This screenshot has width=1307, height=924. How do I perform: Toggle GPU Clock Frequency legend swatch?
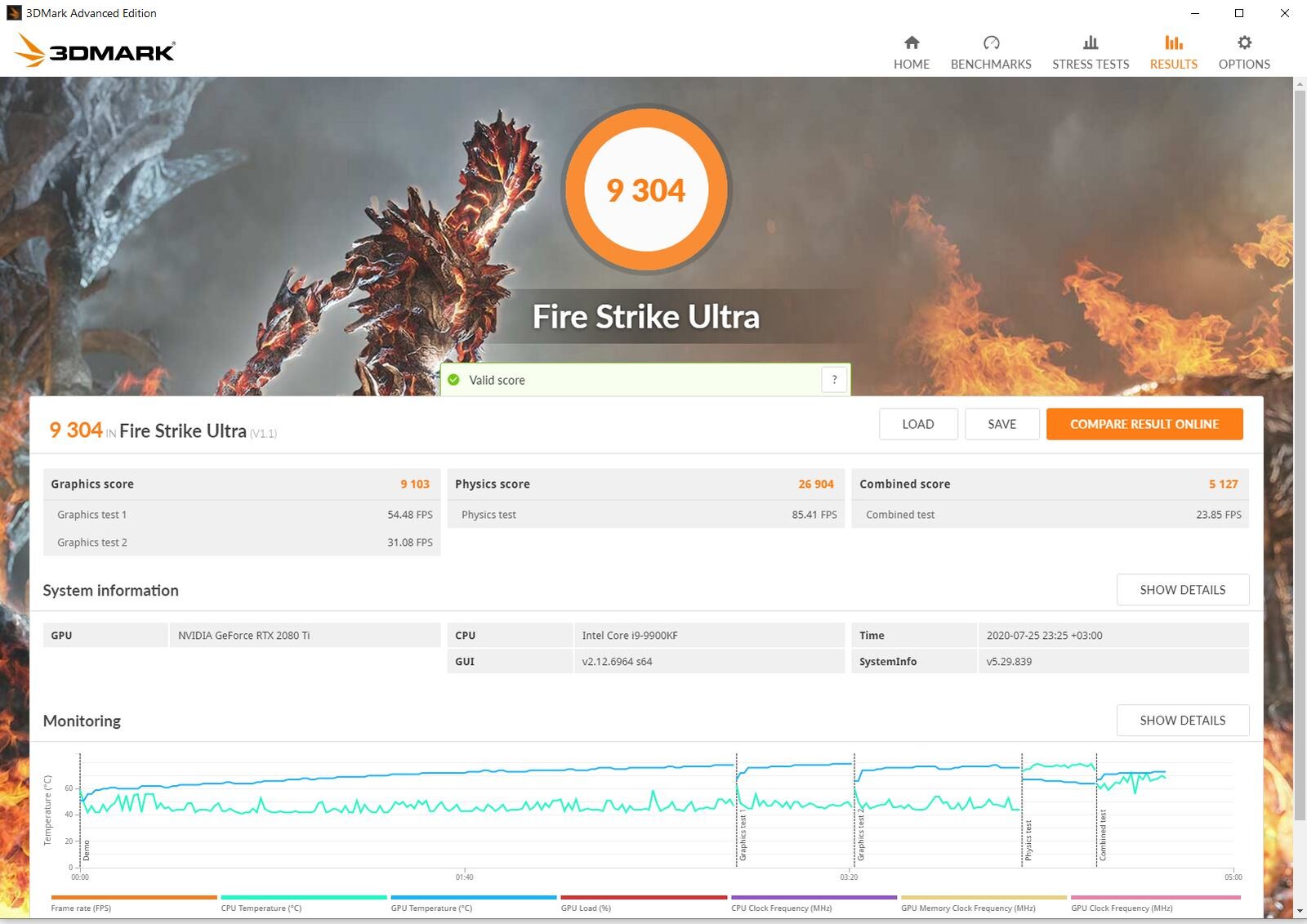pos(1155,897)
